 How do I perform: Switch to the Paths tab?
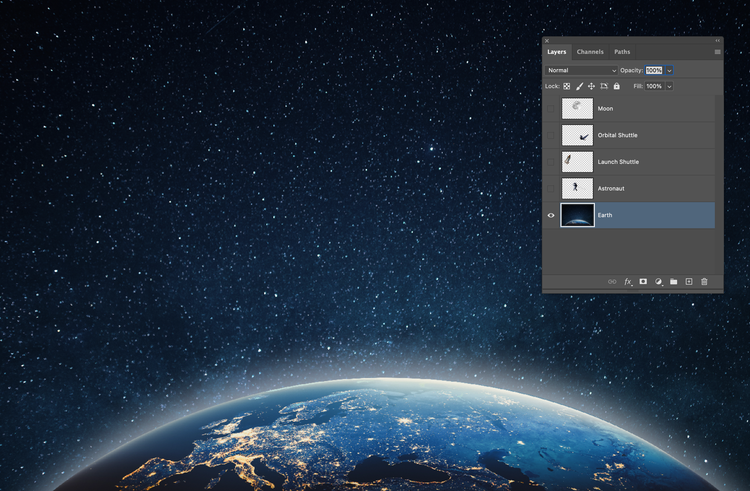click(622, 52)
